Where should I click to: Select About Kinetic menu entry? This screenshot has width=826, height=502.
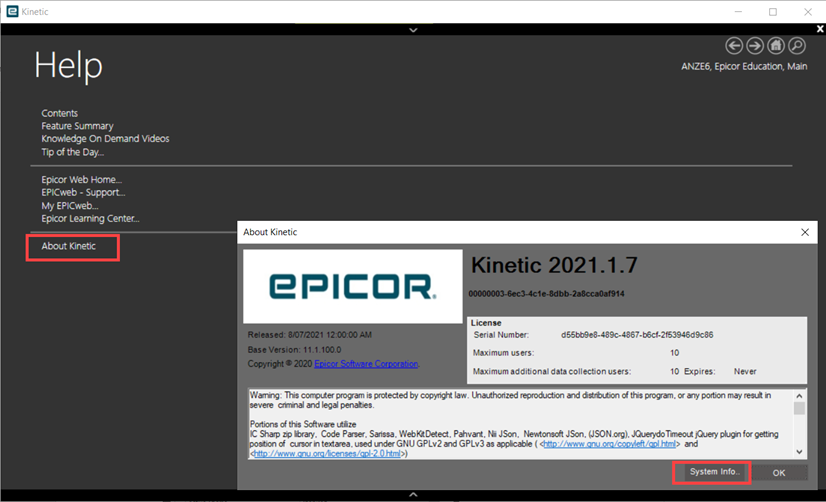(68, 246)
